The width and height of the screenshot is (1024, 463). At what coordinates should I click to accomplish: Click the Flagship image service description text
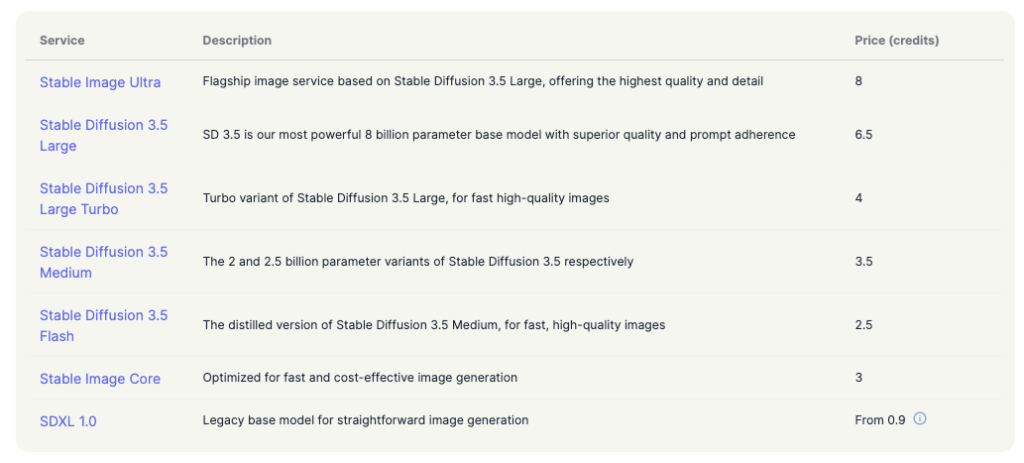click(483, 82)
